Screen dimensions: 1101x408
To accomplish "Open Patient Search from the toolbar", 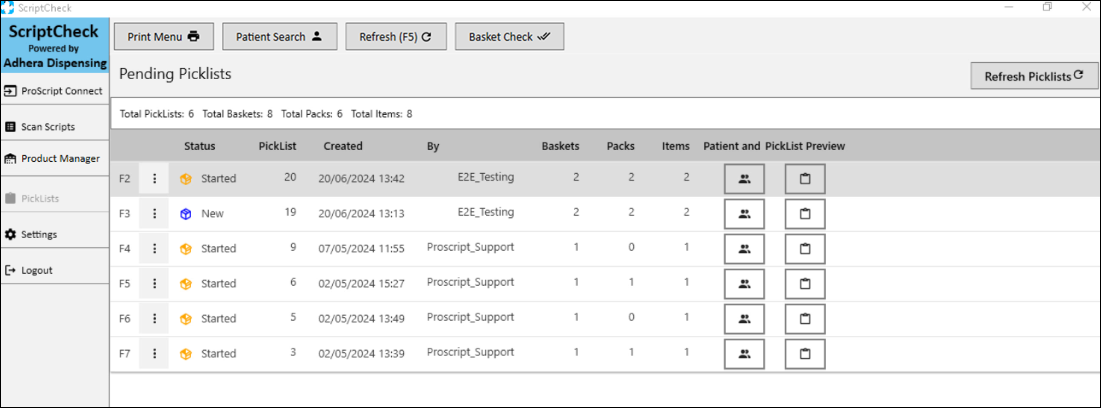I will click(279, 37).
